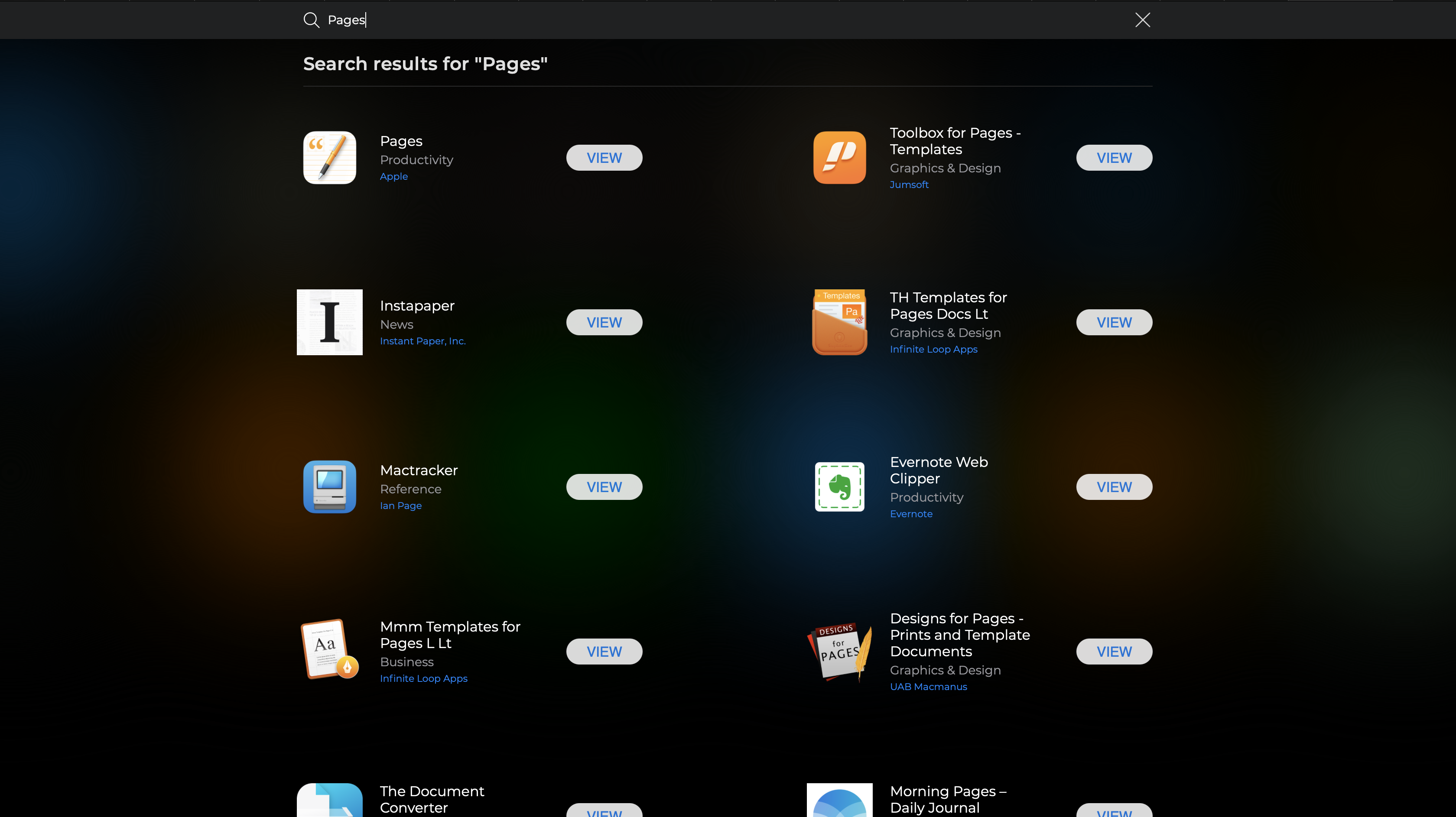Screen dimensions: 1456x817
Task: View the Evernote Web Clipper app
Action: coord(1114,486)
